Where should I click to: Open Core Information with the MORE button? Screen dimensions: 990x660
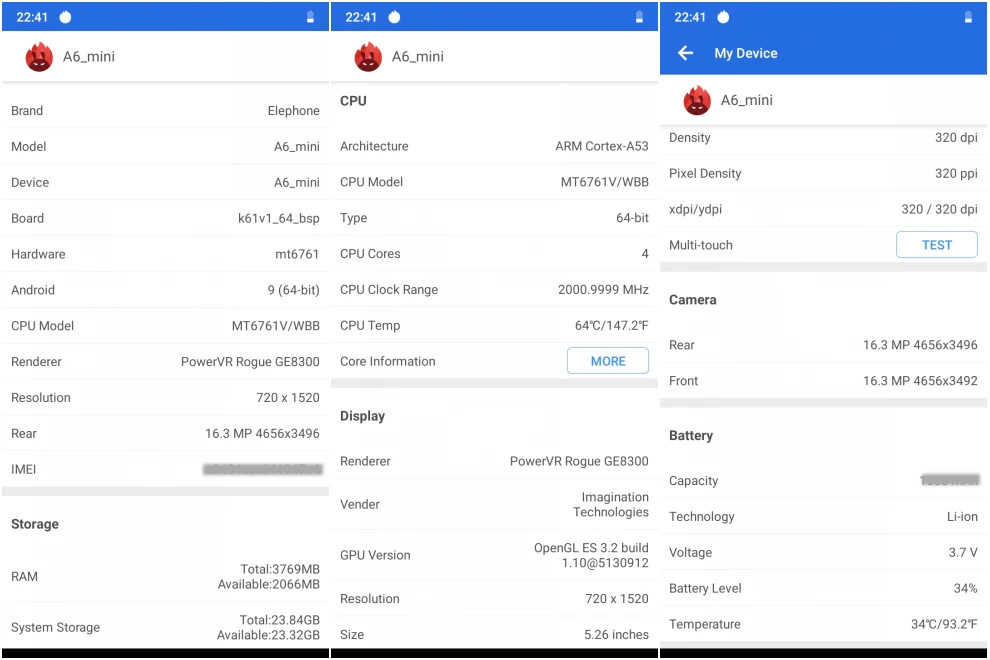point(607,361)
